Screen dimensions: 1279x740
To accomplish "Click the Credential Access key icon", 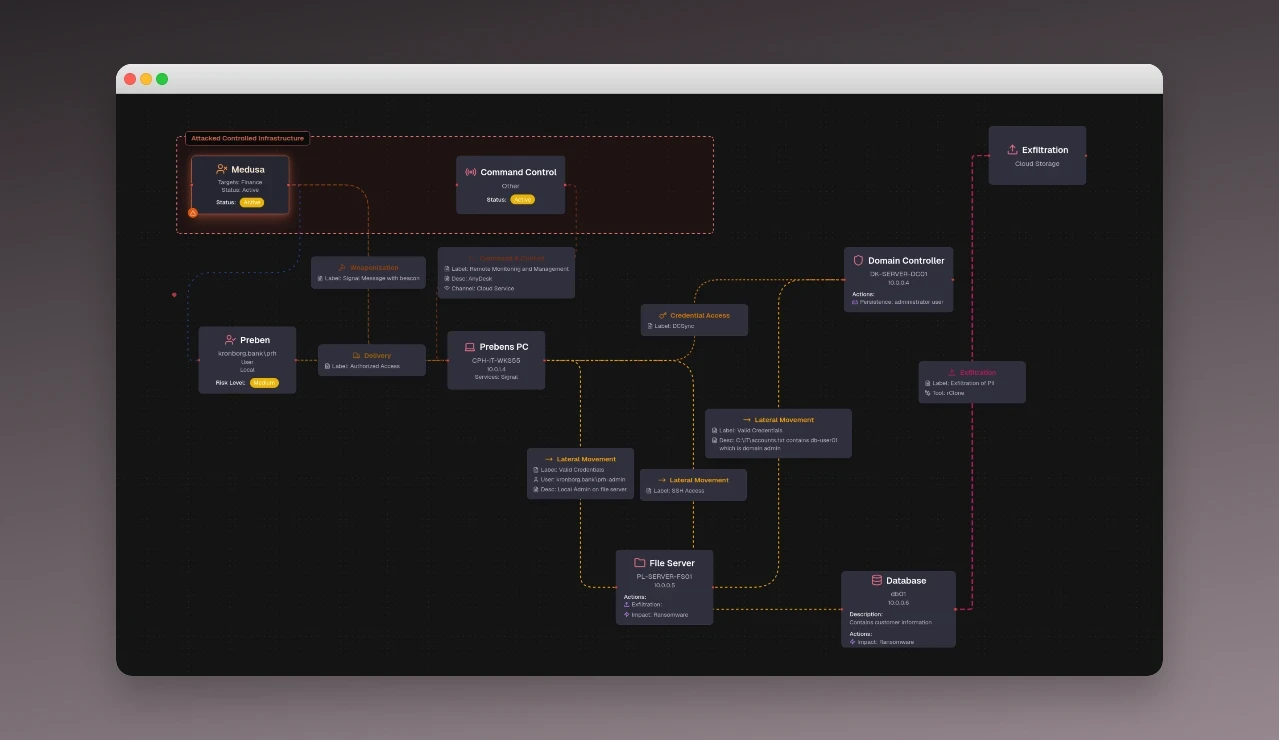I will pyautogui.click(x=663, y=316).
